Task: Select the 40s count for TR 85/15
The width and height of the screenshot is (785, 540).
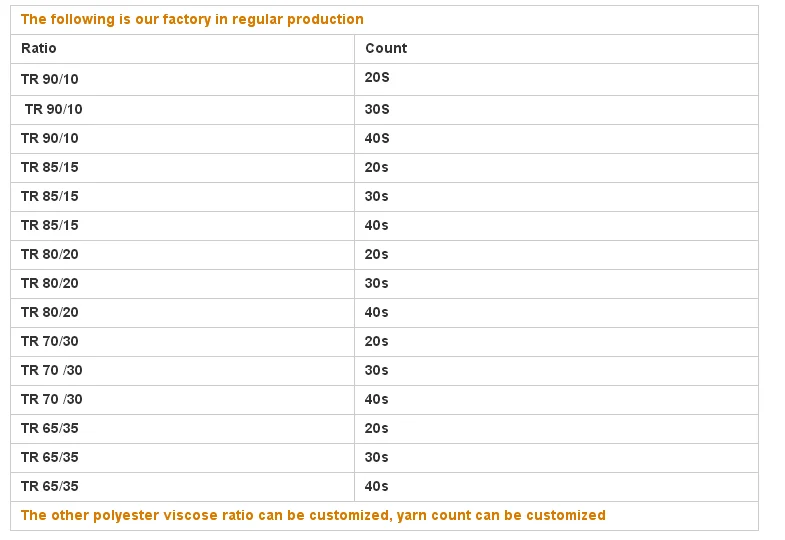Action: tap(377, 225)
